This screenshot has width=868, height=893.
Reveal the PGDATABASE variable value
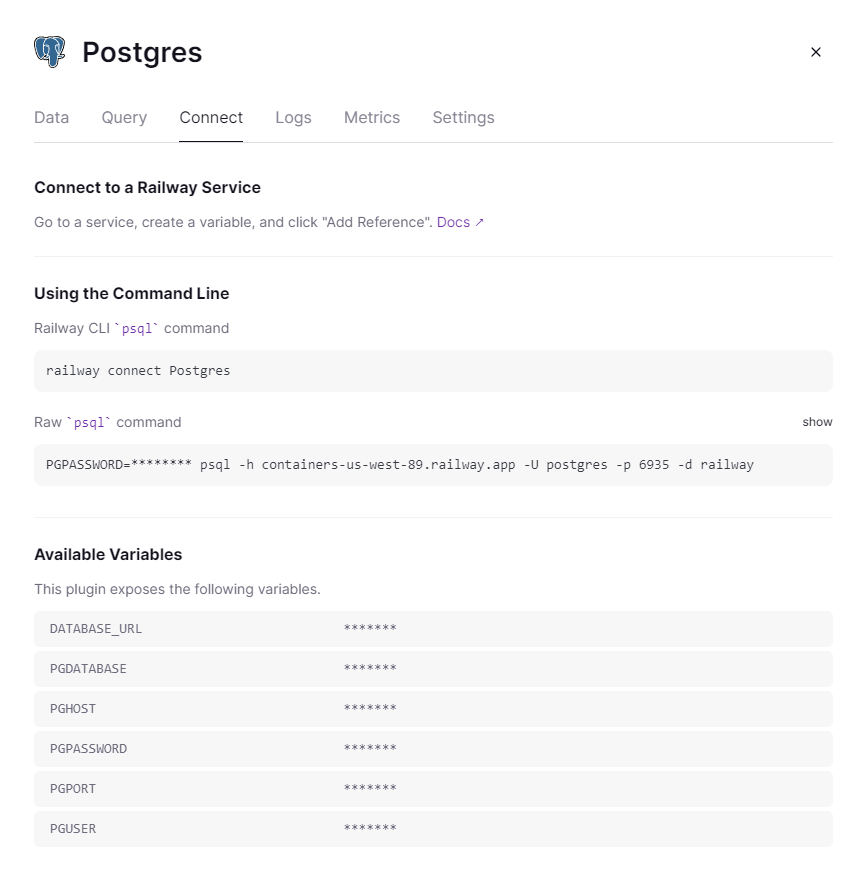pos(370,669)
